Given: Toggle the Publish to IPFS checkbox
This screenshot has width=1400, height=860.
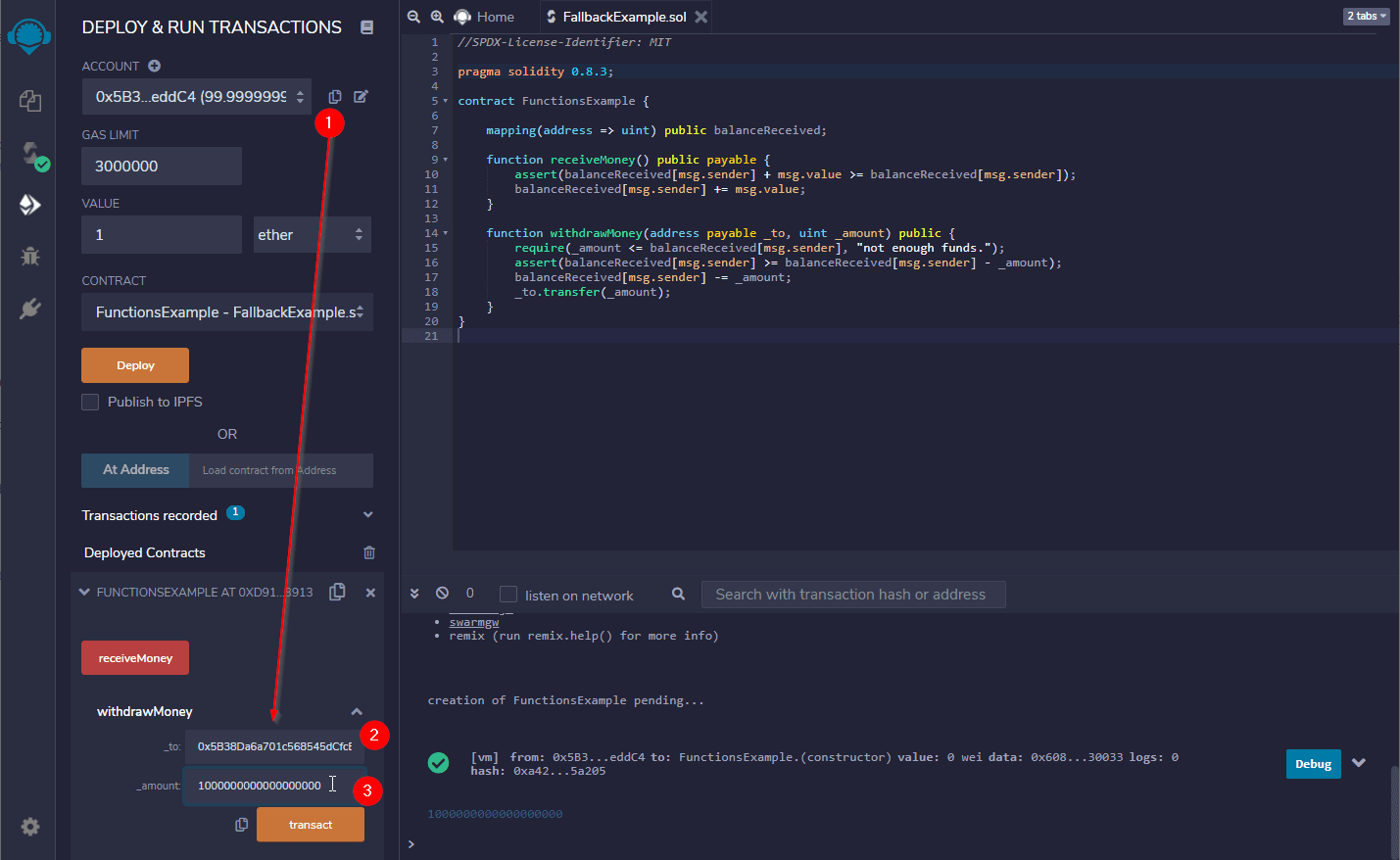Looking at the screenshot, I should point(90,402).
